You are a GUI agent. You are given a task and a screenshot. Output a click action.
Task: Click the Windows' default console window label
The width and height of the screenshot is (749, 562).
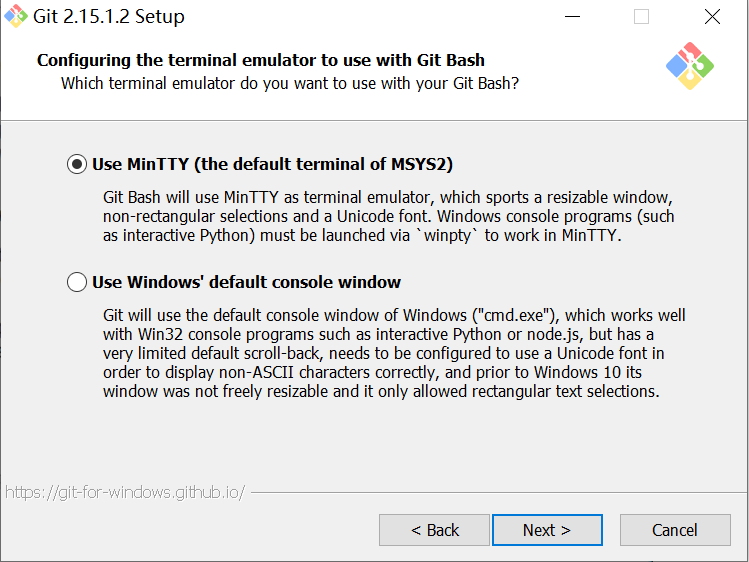(246, 282)
